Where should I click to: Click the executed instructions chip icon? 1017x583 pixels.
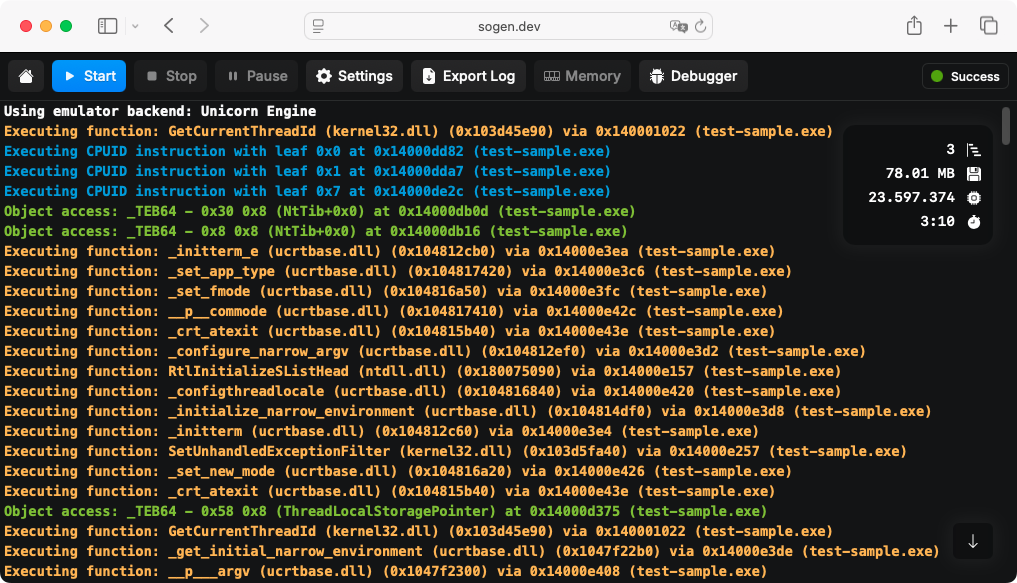974,198
